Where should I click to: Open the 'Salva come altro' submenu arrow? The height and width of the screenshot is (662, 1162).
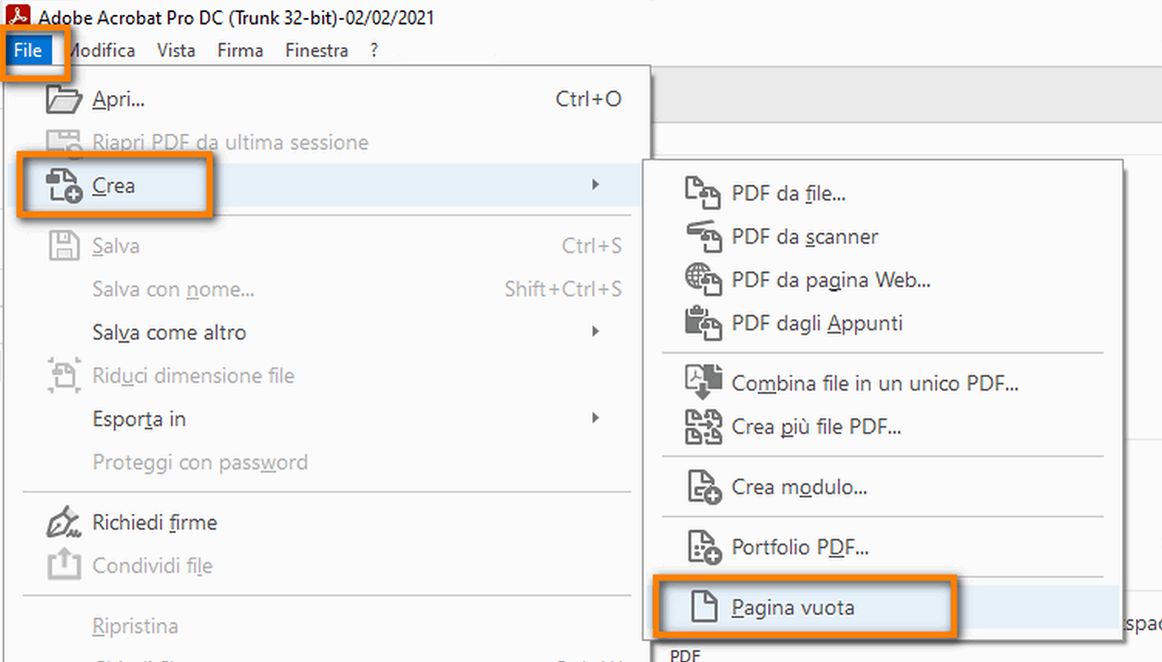pyautogui.click(x=595, y=332)
